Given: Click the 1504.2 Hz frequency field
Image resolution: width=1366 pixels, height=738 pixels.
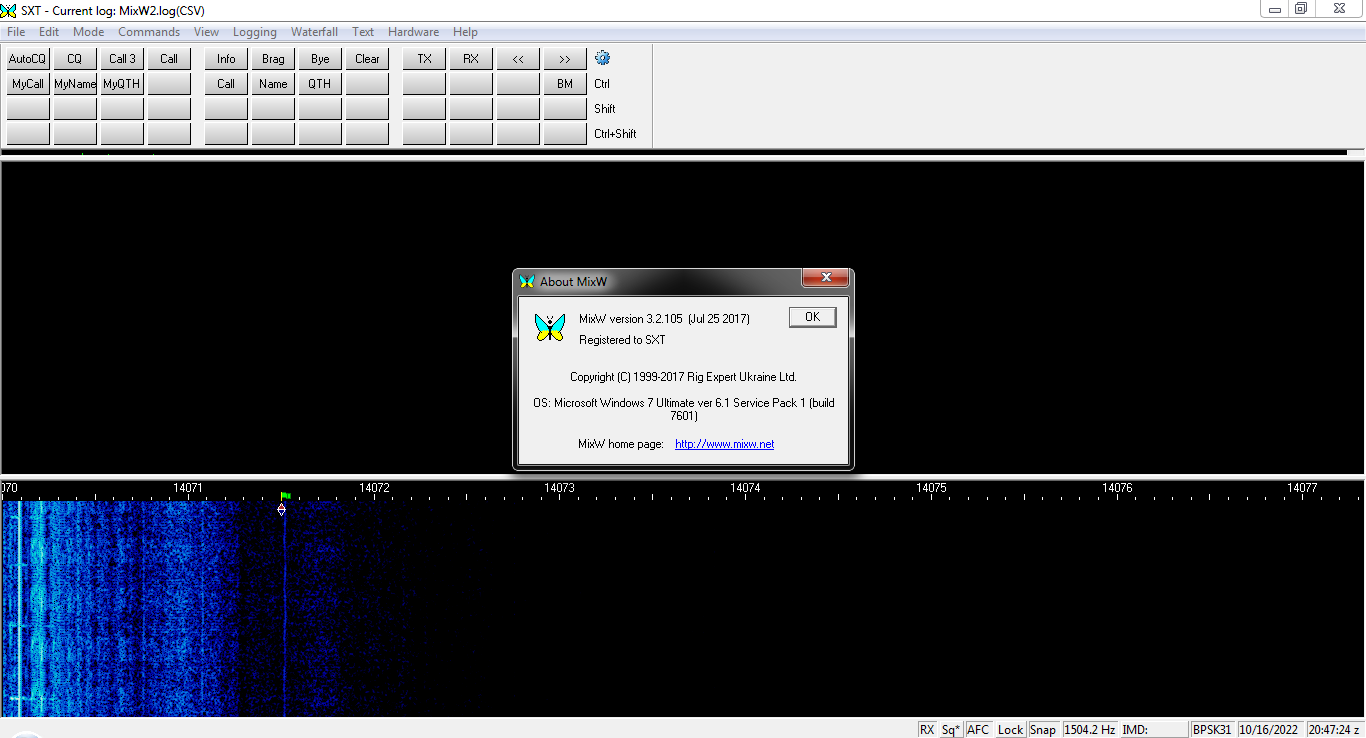Looking at the screenshot, I should (x=1090, y=730).
